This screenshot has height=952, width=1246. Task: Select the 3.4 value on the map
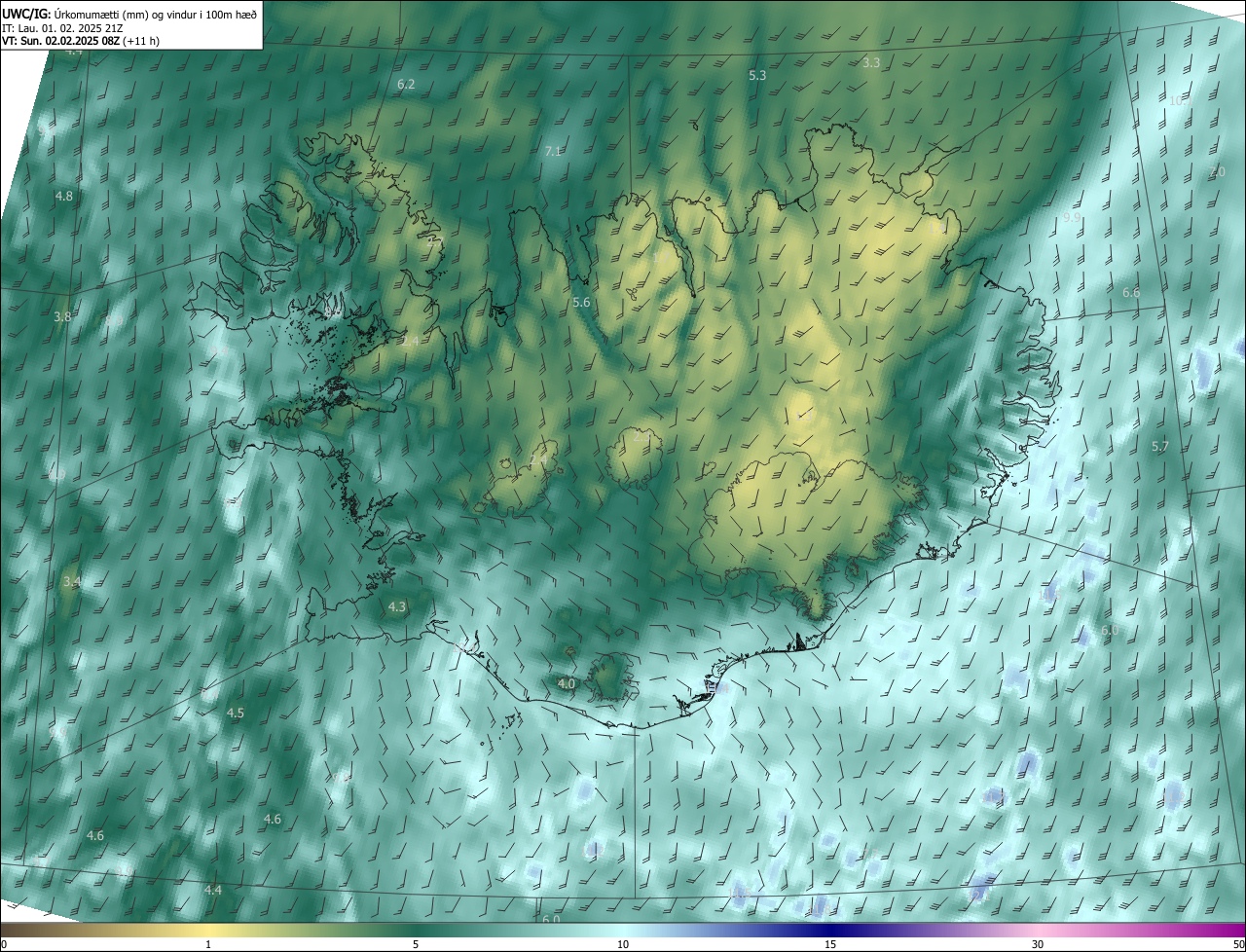pyautogui.click(x=71, y=581)
